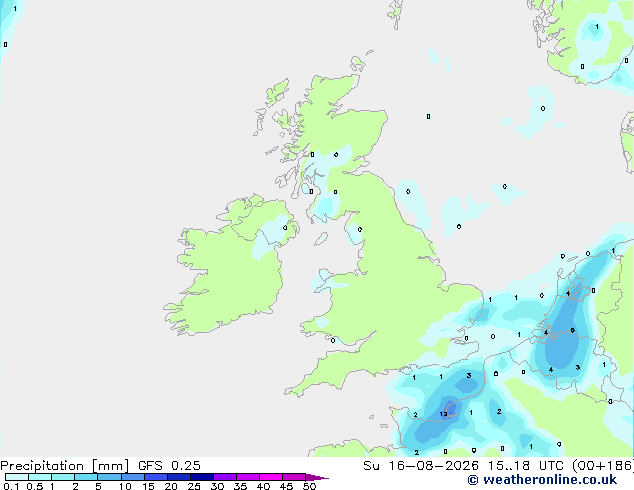This screenshot has height=490, width=634.
Task: Click the "0.5" legend scale label
Action: pos(34,486)
